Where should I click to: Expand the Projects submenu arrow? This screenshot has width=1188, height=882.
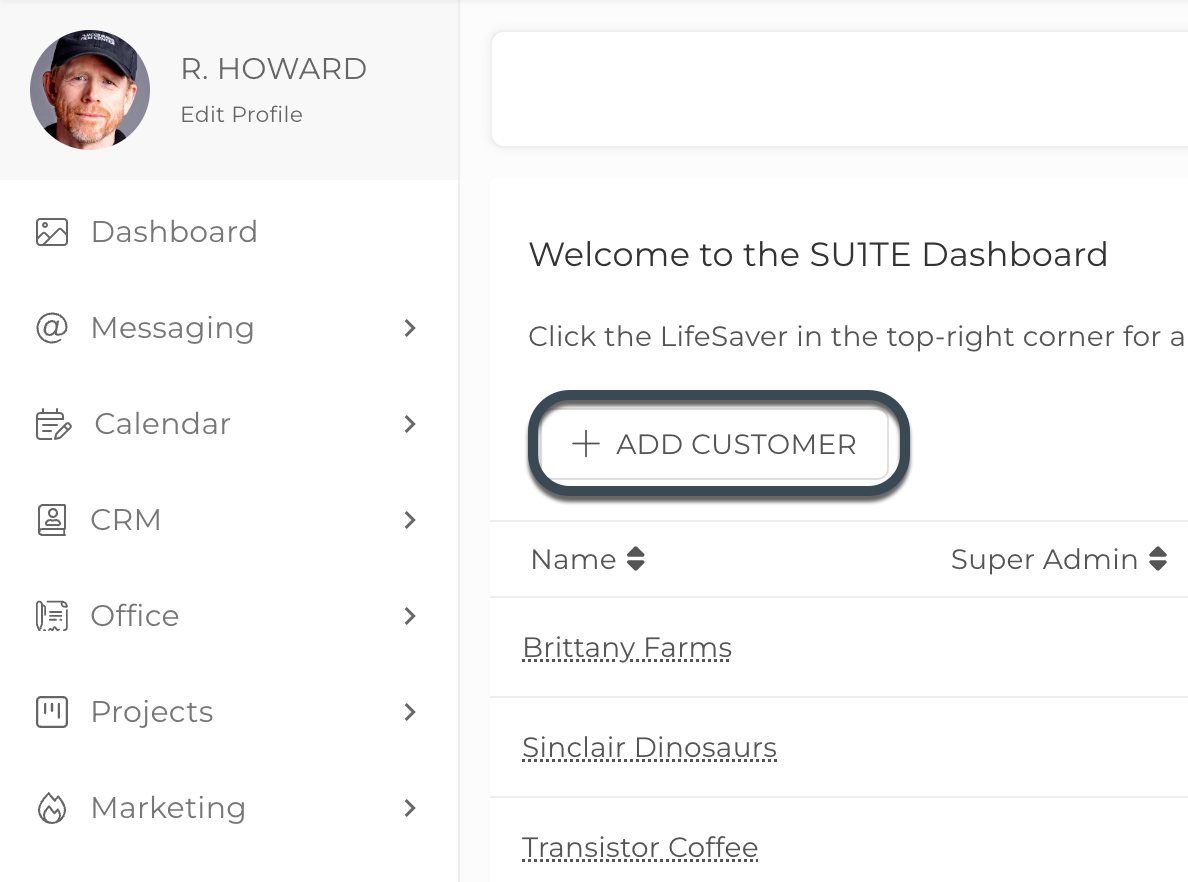410,712
